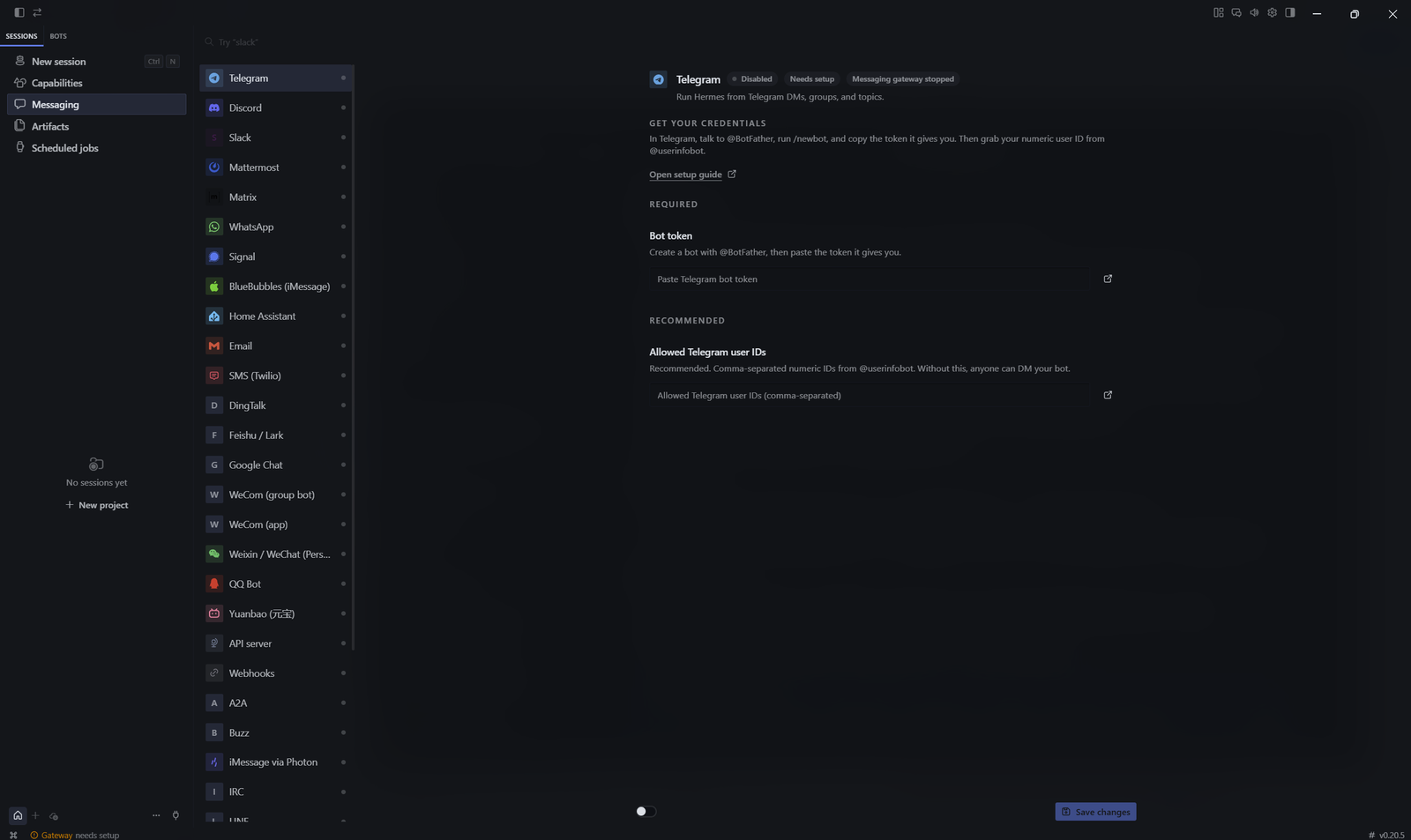Select Telegram in the platform list
Viewport: 1411px width, 840px height.
tap(276, 78)
